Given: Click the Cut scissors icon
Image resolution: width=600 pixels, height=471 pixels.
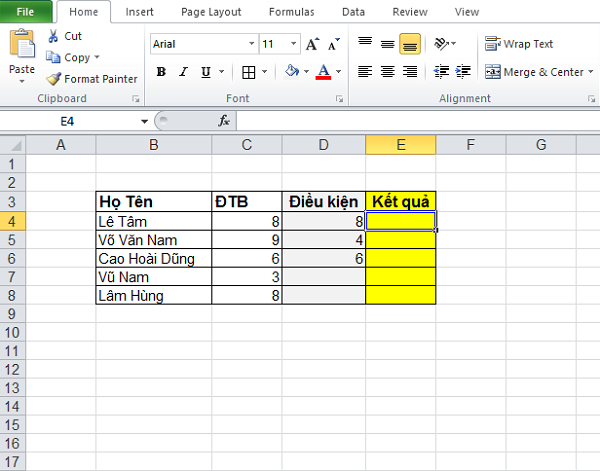Looking at the screenshot, I should pyautogui.click(x=53, y=35).
